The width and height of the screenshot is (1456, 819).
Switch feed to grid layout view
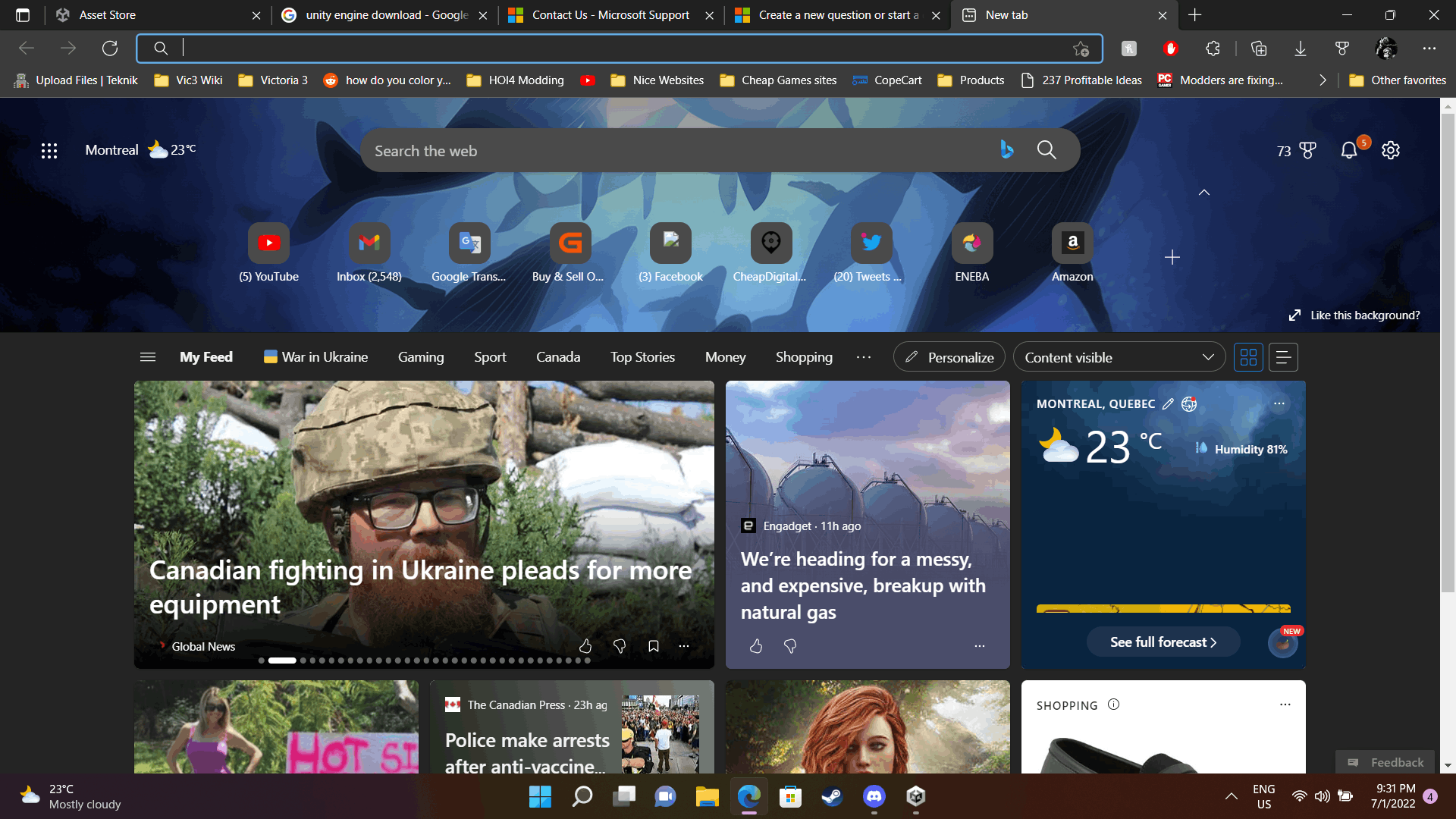pos(1248,357)
